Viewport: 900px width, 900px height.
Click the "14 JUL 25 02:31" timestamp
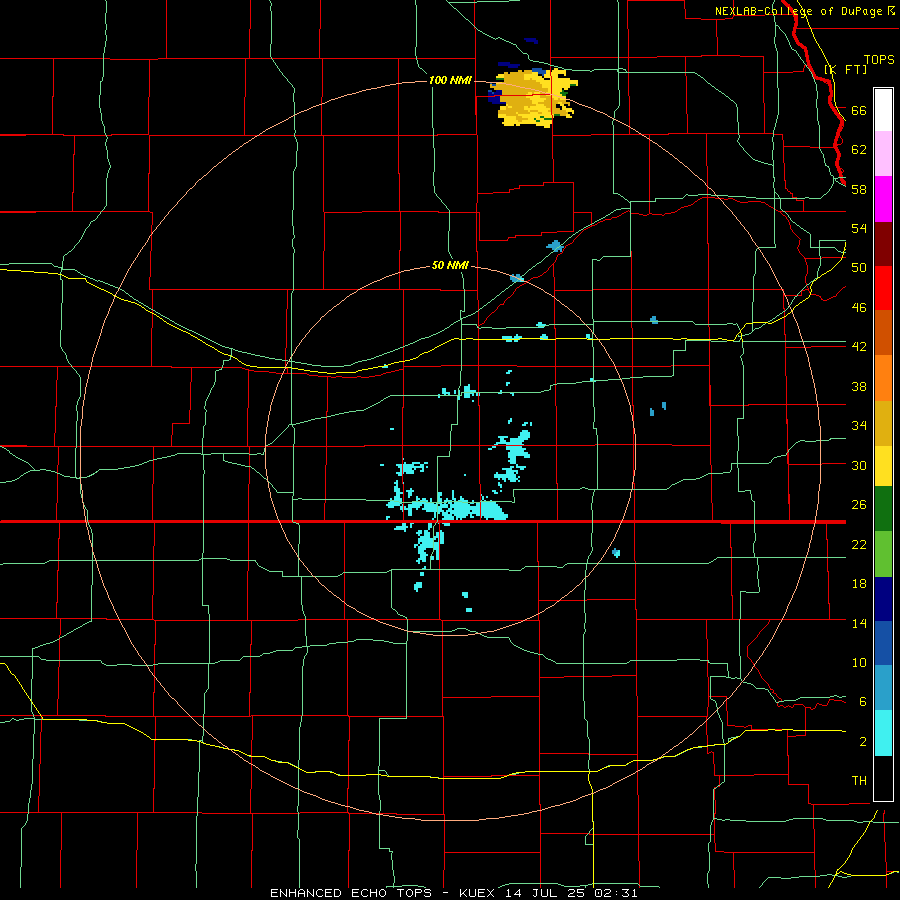click(x=572, y=893)
